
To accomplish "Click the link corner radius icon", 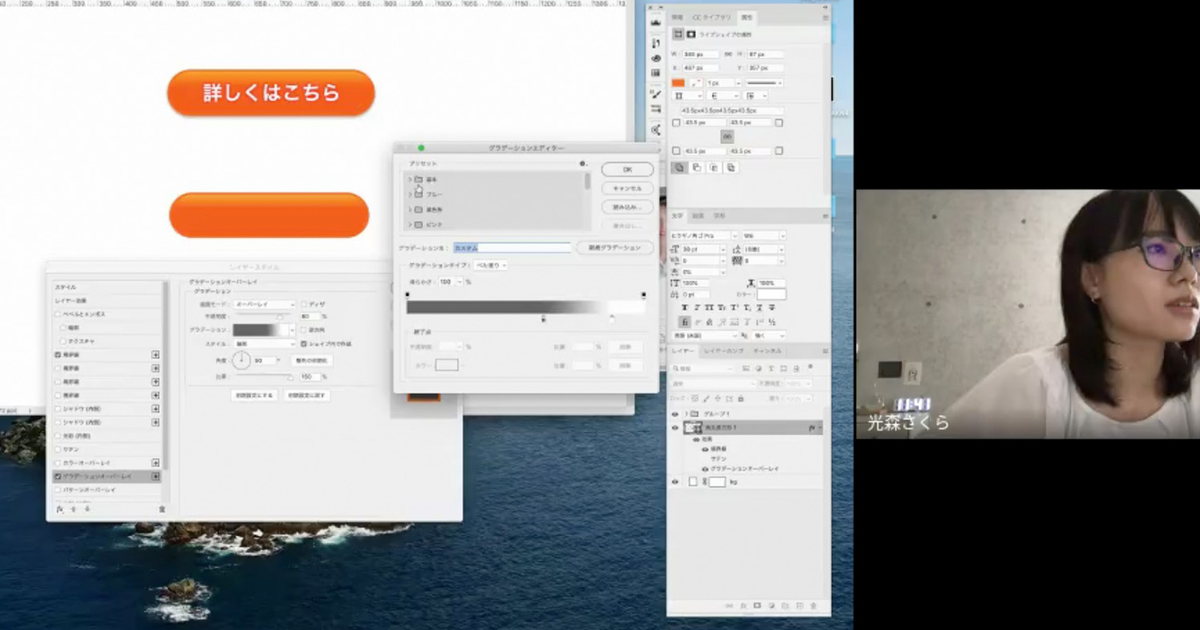I will point(727,136).
